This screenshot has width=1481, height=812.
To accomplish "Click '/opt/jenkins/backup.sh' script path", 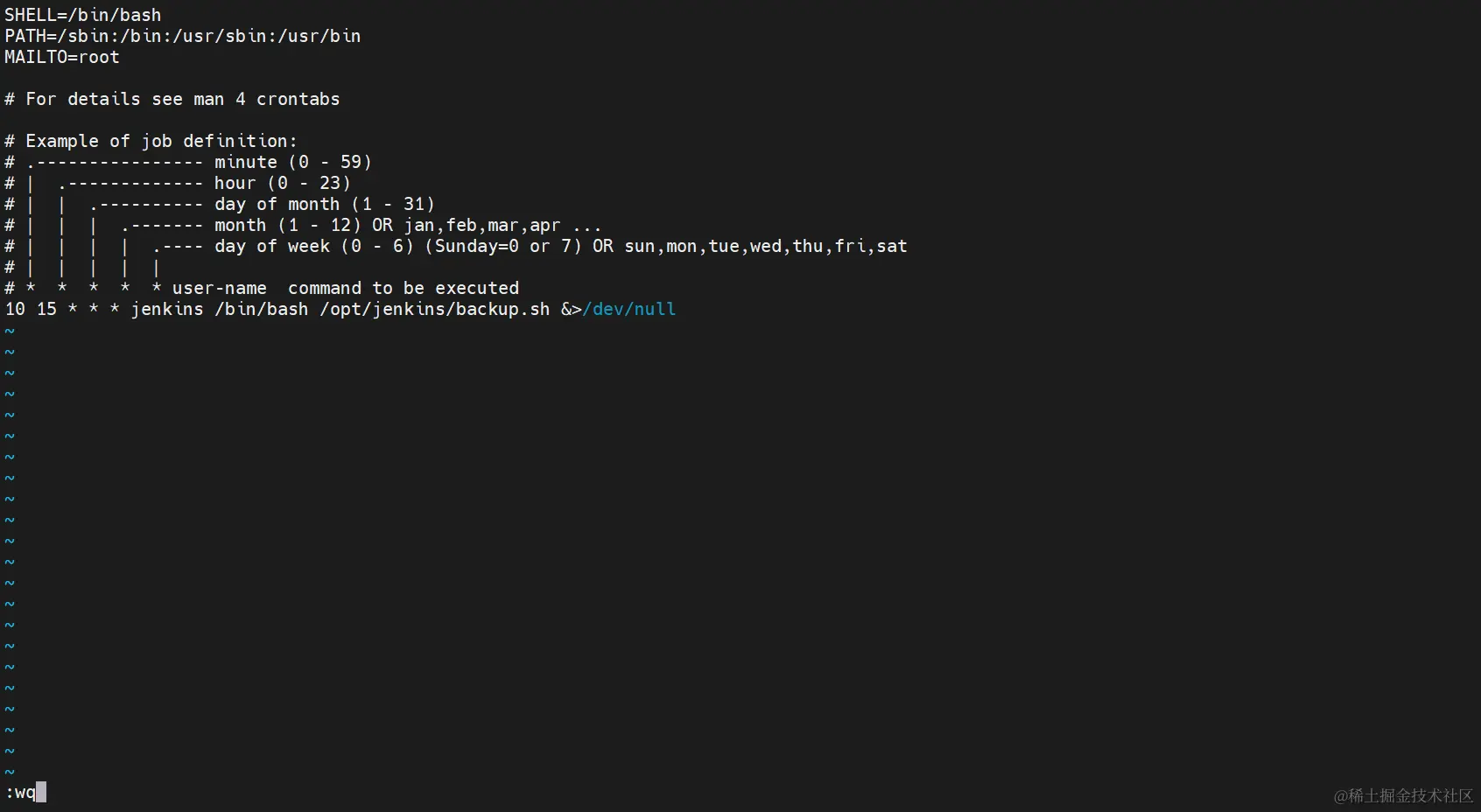I will pos(435,309).
